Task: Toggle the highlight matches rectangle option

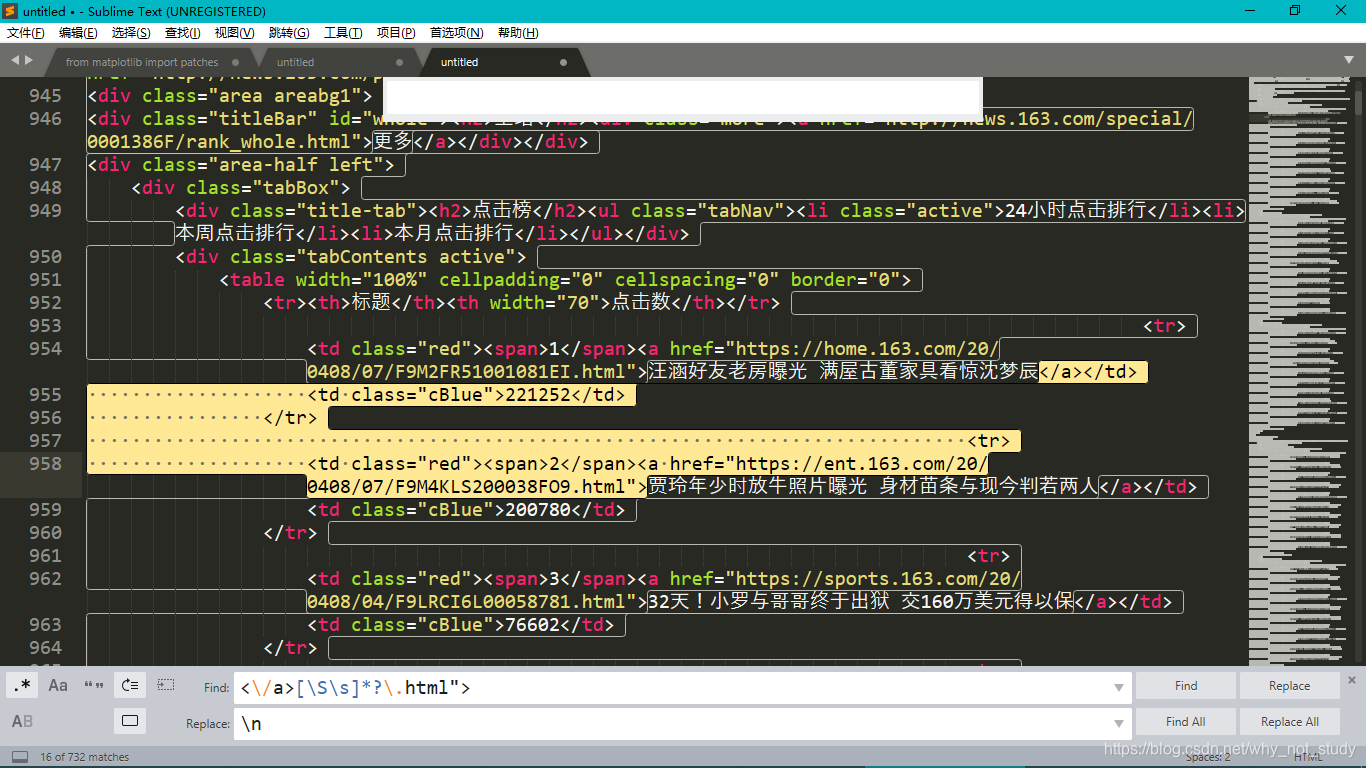Action: (x=130, y=721)
